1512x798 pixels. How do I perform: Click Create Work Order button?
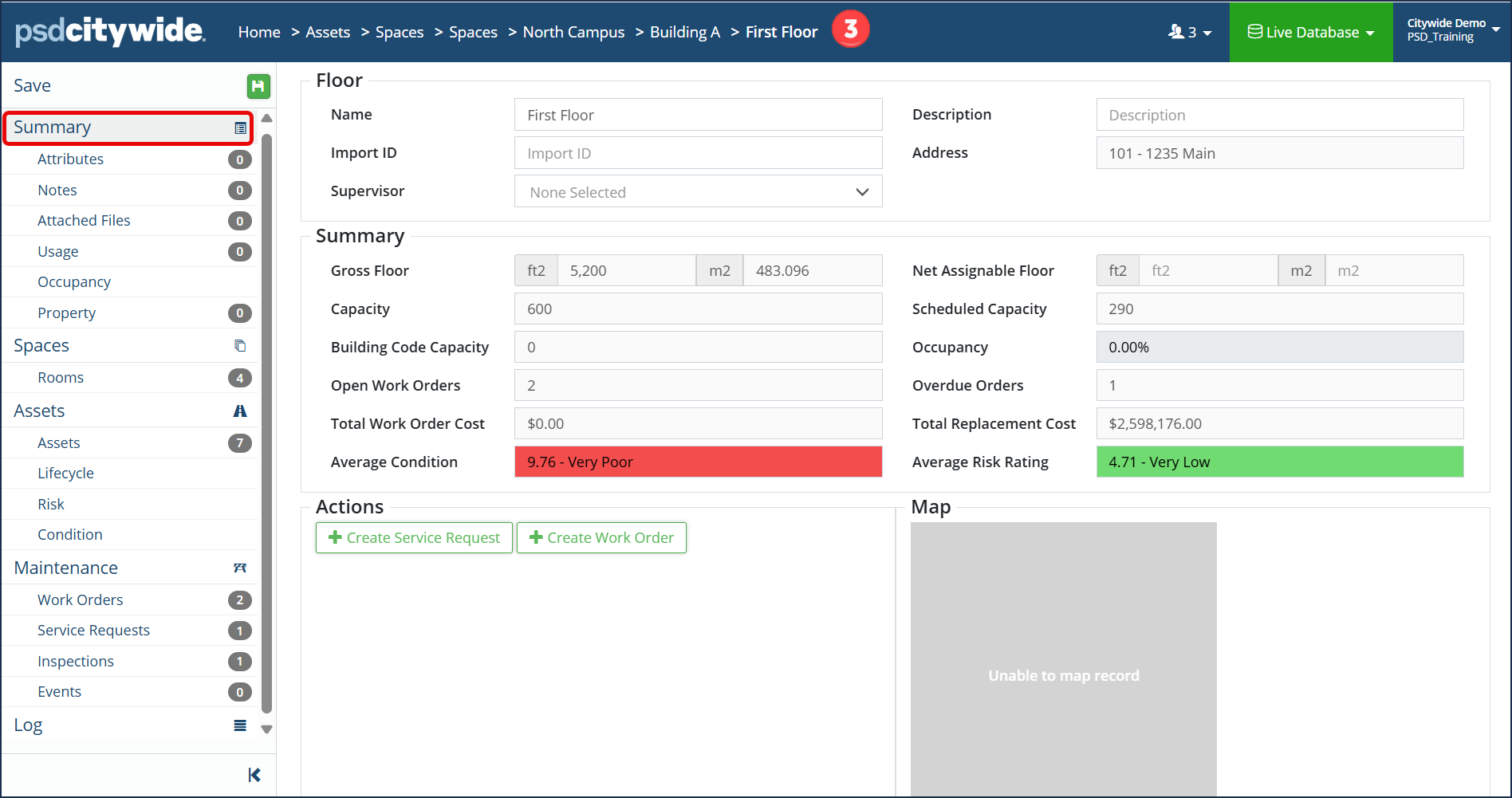point(601,538)
